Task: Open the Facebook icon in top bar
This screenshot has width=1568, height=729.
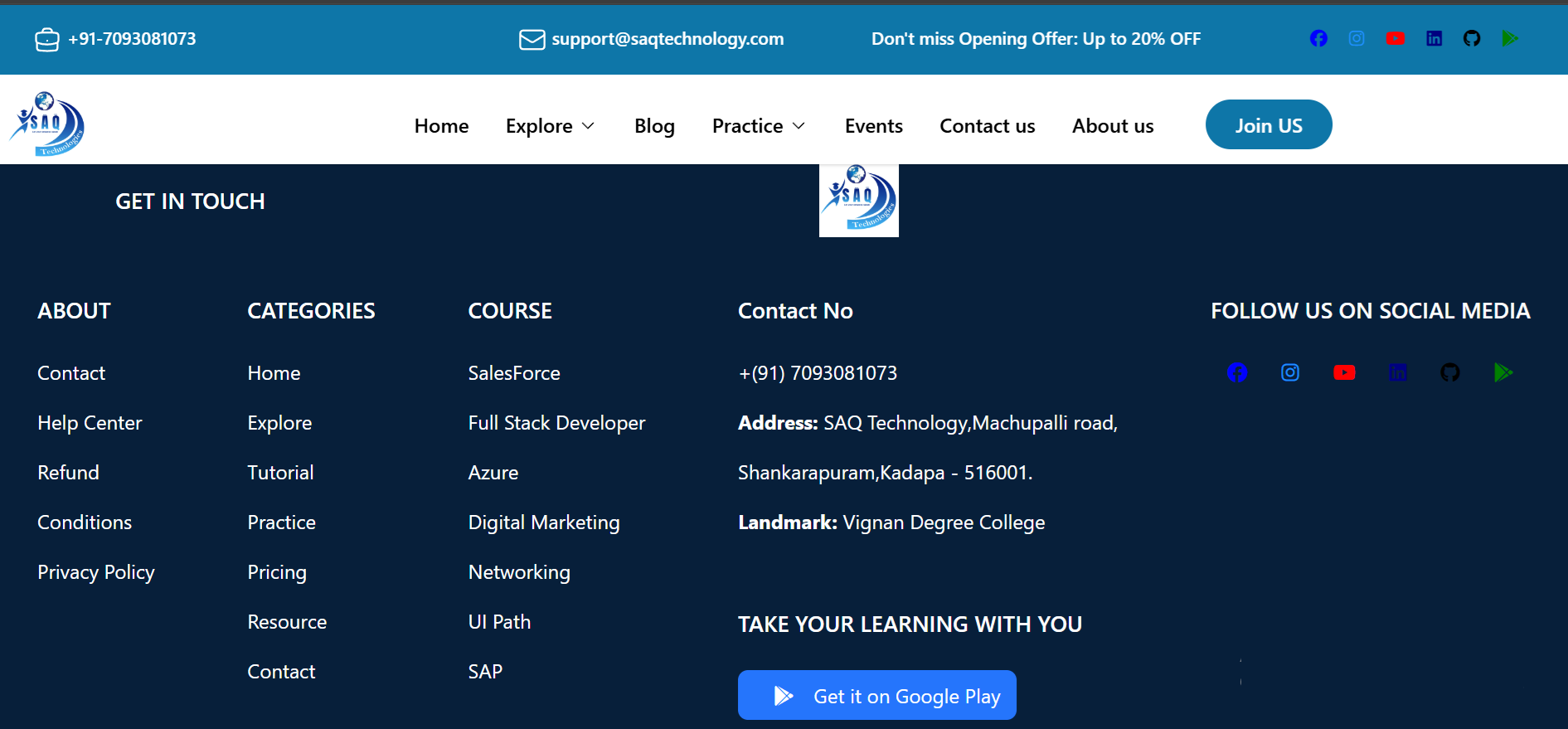Action: [x=1318, y=39]
